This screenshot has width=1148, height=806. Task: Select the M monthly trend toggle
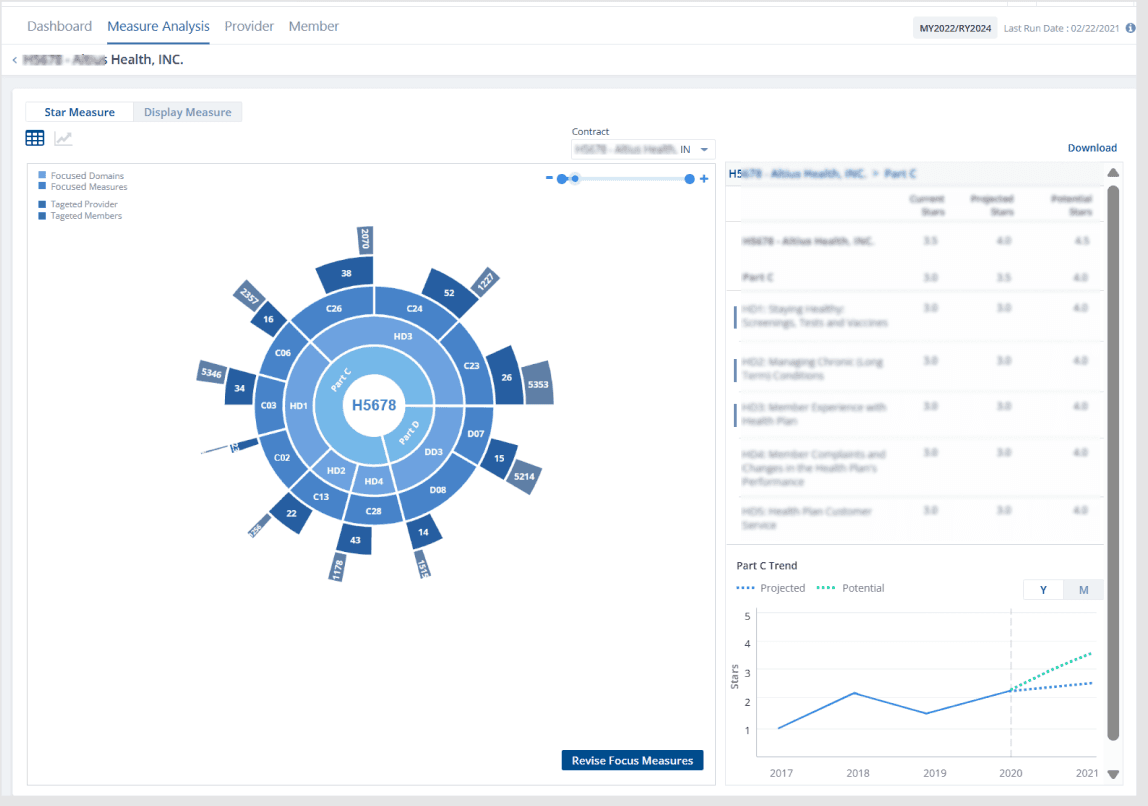pyautogui.click(x=1083, y=590)
